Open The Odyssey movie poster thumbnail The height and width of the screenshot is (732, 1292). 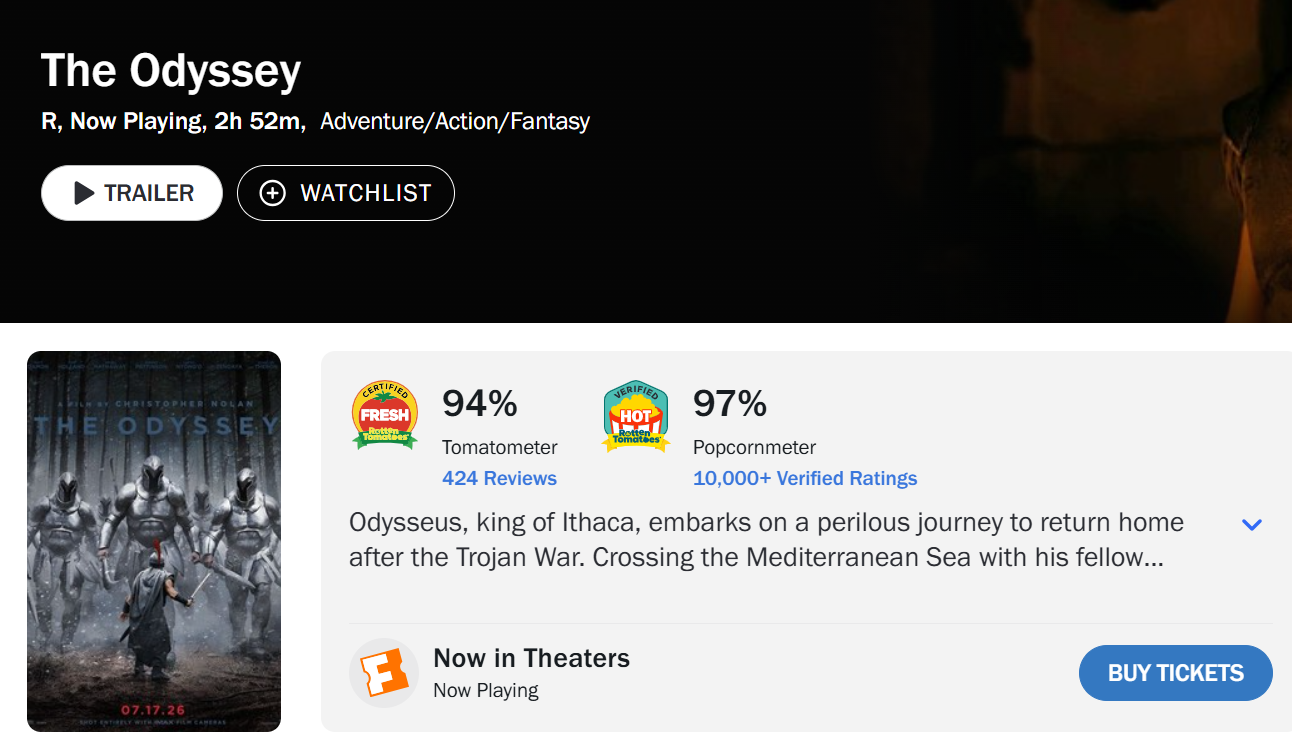pos(154,541)
